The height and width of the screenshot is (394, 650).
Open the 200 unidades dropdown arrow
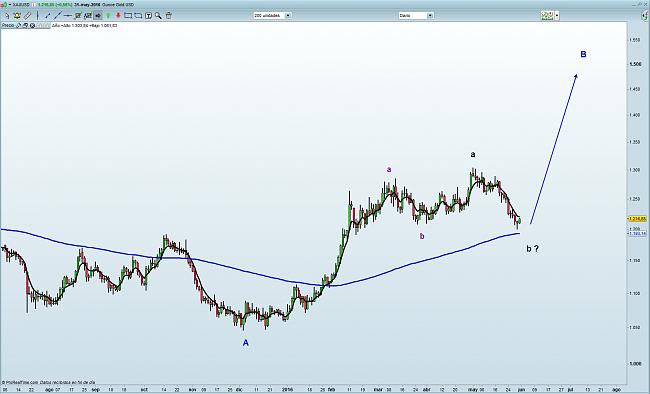tap(289, 15)
